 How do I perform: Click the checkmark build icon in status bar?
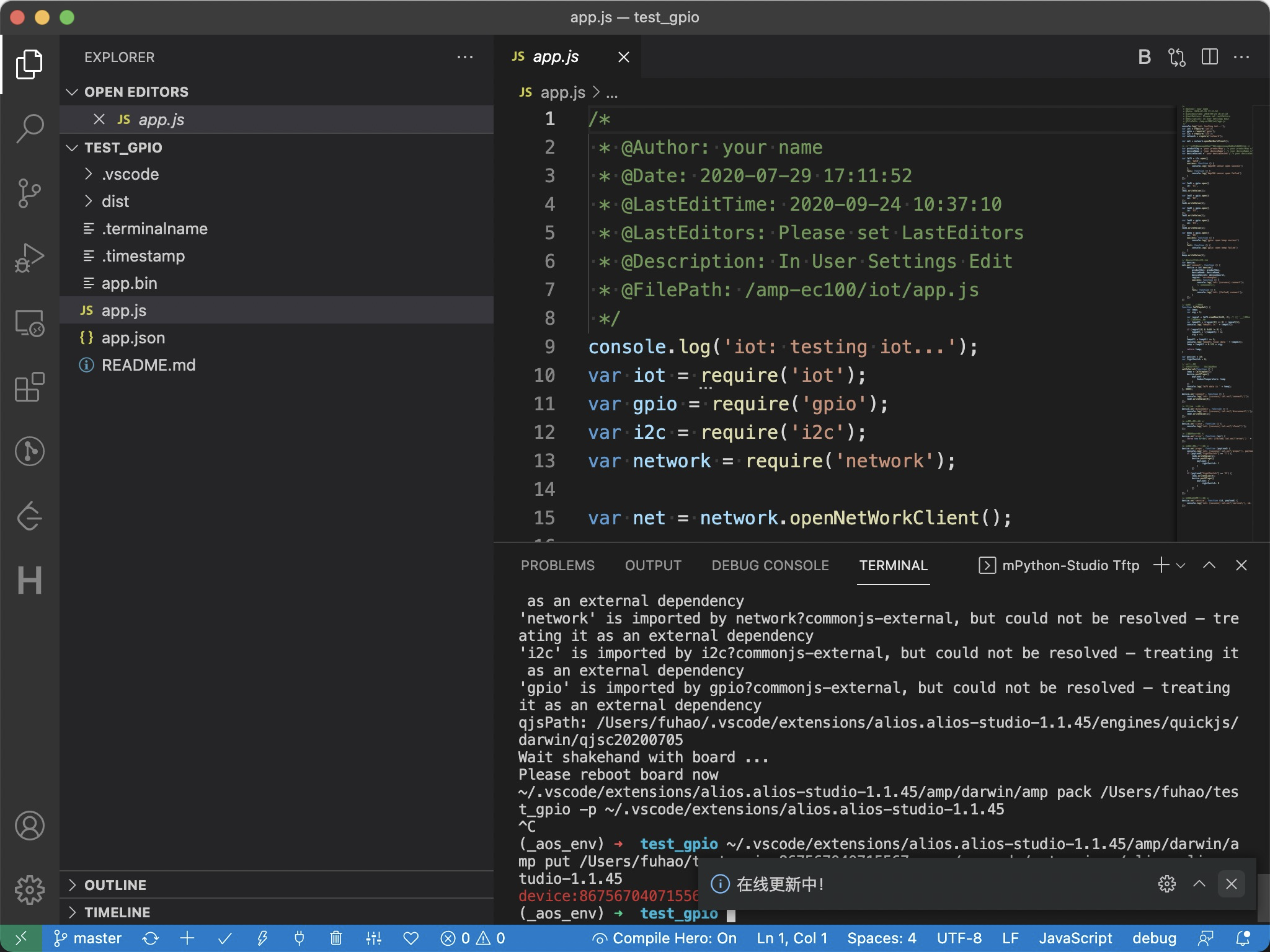224,938
